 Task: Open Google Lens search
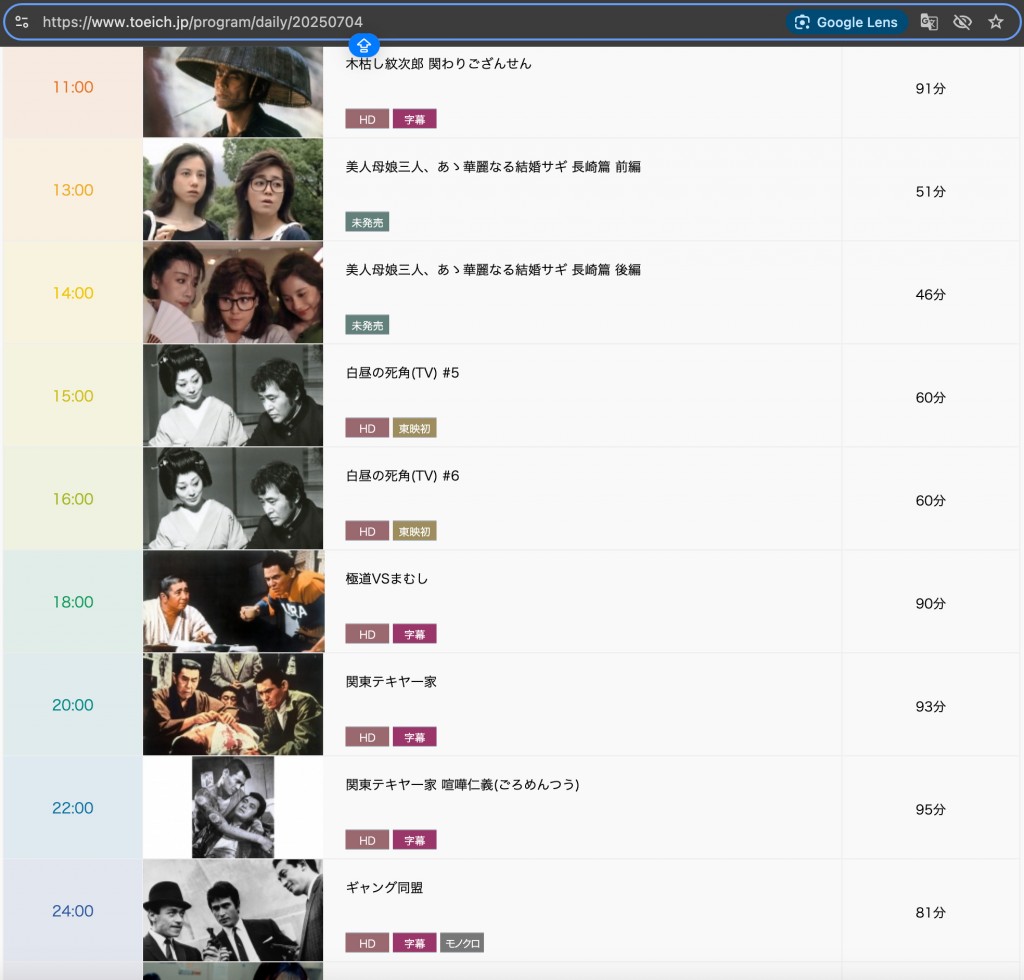pos(846,22)
